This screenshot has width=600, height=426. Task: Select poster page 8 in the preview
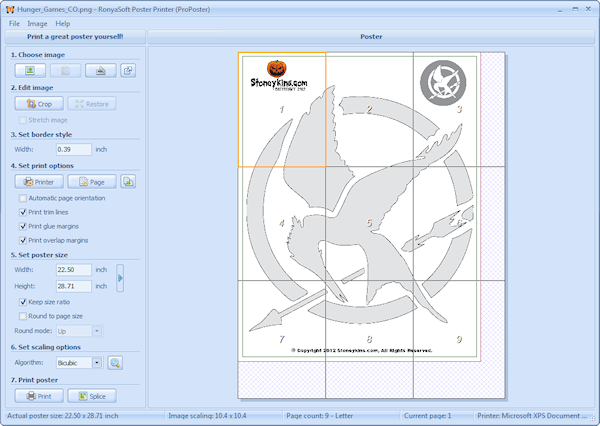click(369, 339)
